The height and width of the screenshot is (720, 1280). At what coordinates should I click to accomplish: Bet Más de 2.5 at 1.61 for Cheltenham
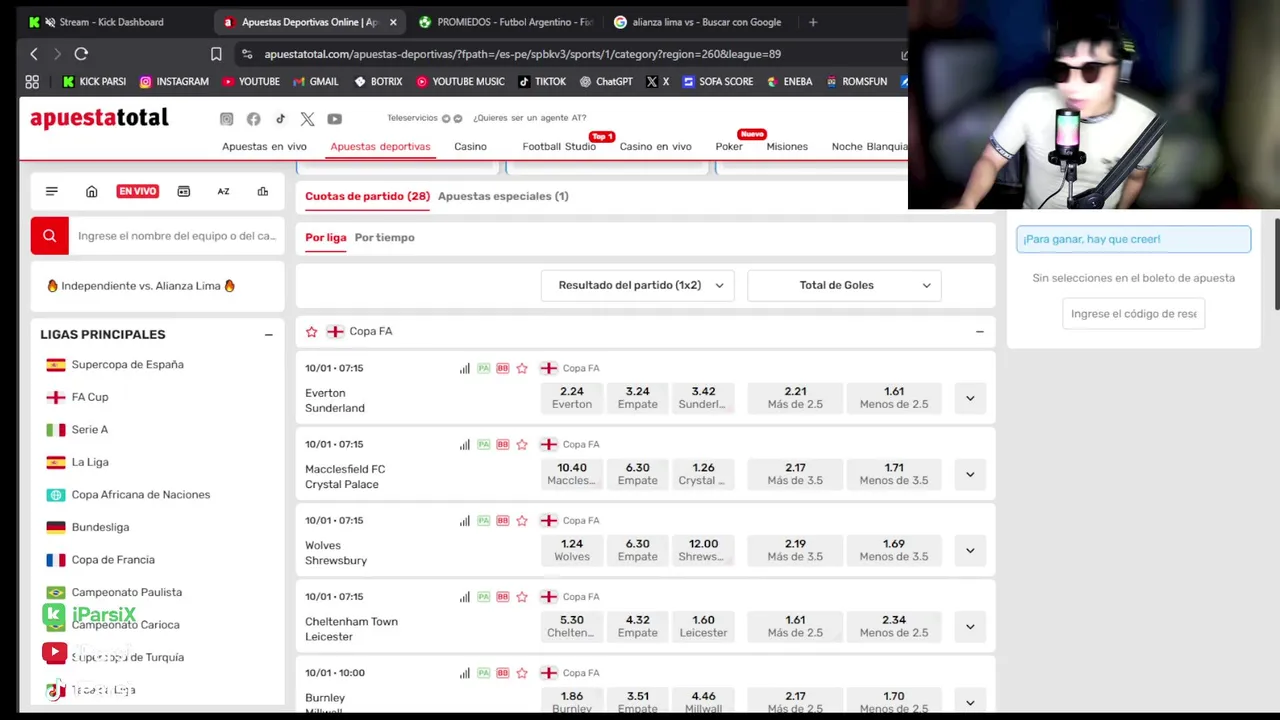pos(795,626)
